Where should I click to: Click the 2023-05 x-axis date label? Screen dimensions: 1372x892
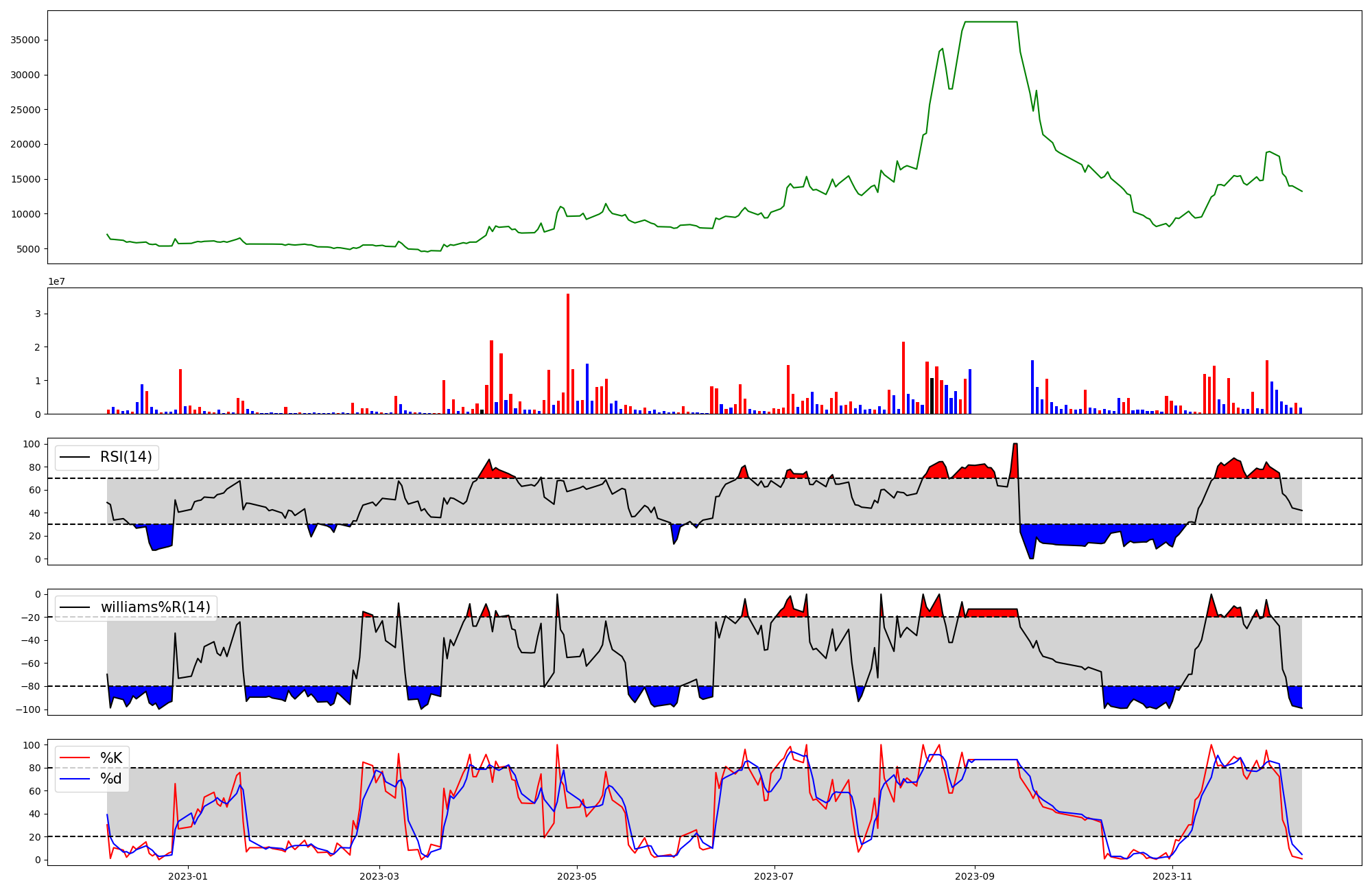click(577, 876)
